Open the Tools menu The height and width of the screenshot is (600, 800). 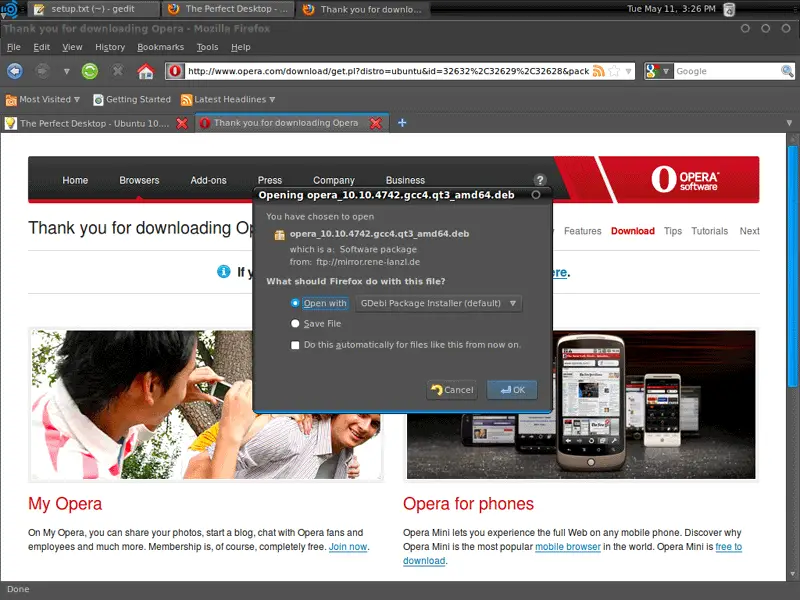click(208, 47)
